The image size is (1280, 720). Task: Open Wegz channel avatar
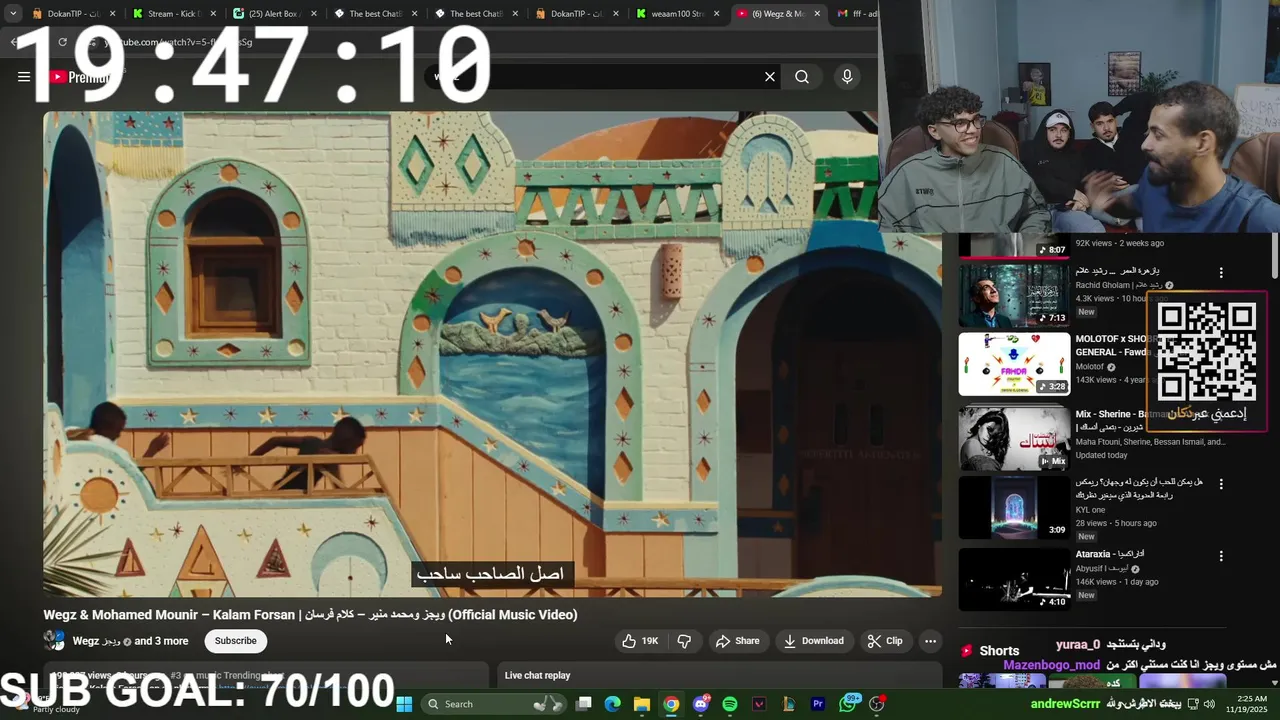(54, 641)
